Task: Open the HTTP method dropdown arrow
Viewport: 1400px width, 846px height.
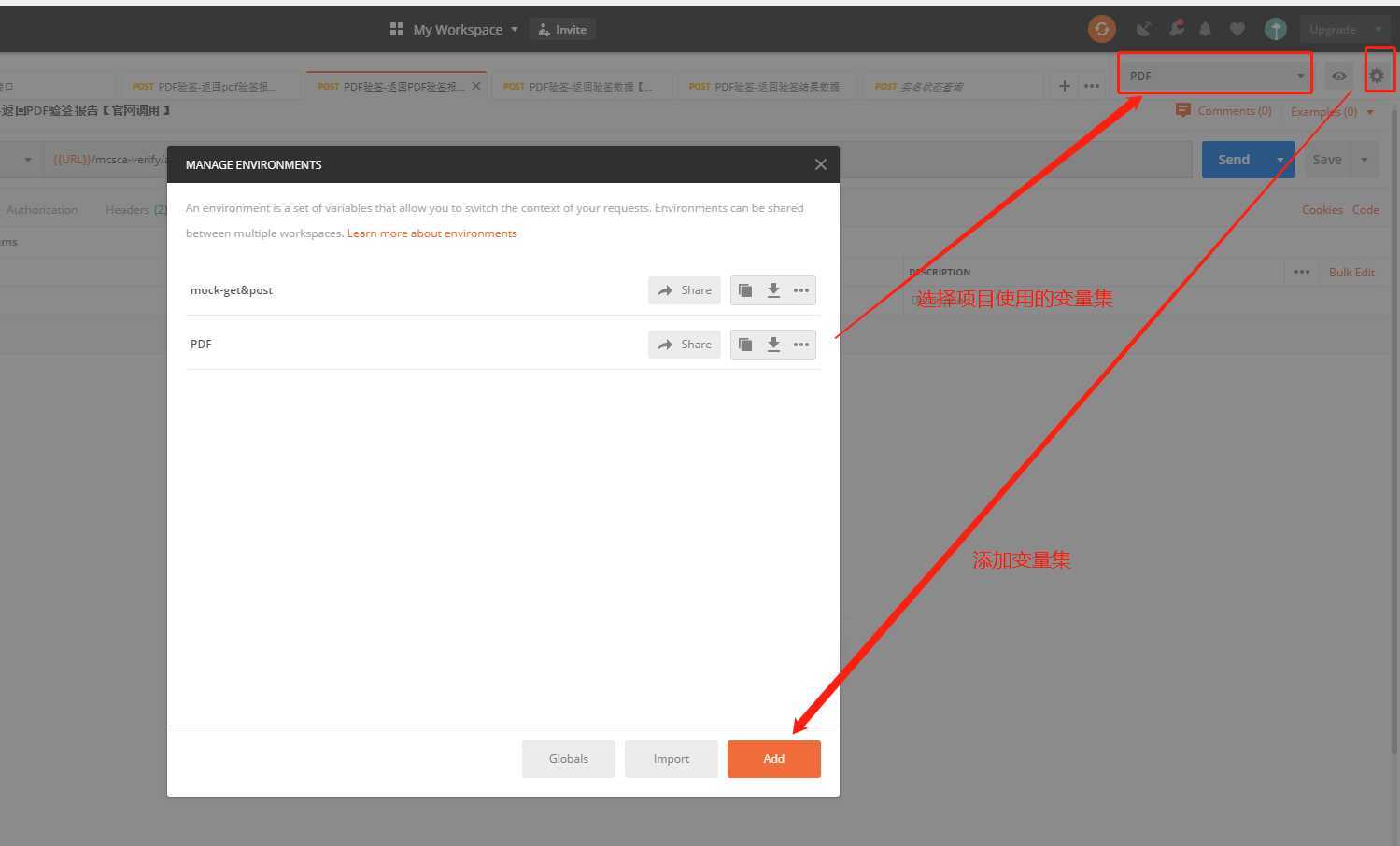Action: (28, 160)
